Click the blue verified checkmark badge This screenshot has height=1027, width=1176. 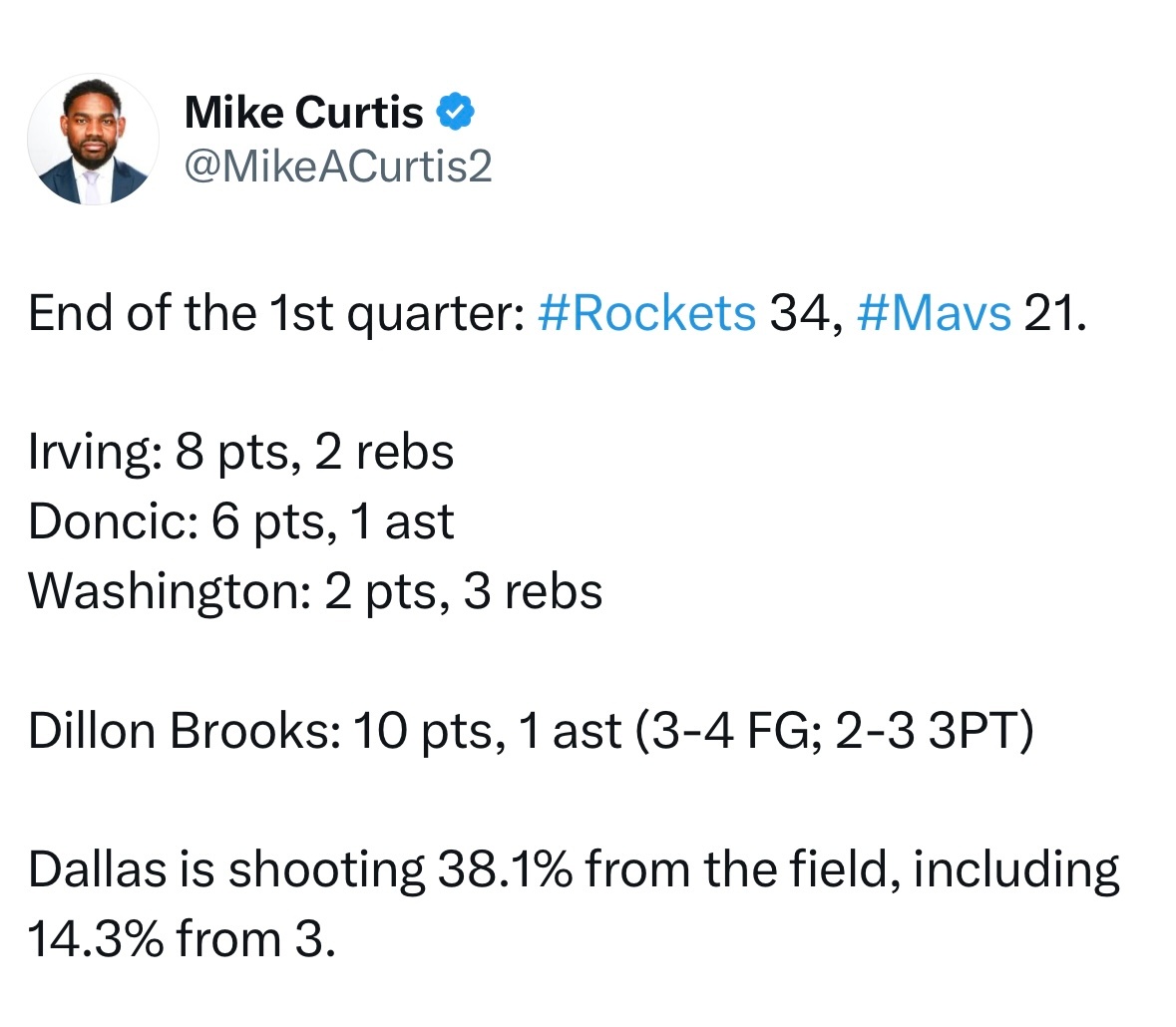(x=455, y=113)
